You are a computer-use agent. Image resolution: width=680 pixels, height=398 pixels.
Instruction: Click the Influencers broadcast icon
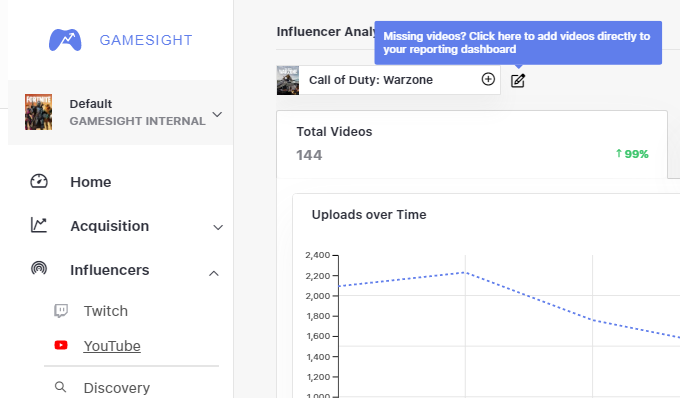tap(39, 268)
